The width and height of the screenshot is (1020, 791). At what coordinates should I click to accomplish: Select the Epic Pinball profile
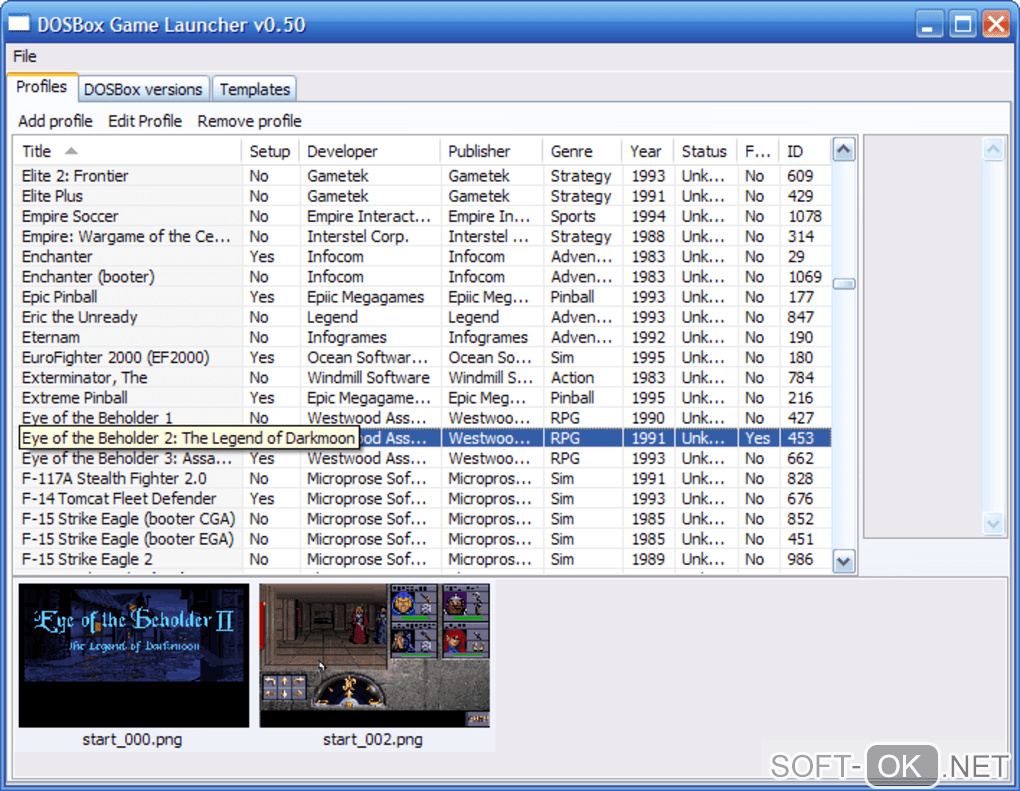(x=423, y=297)
